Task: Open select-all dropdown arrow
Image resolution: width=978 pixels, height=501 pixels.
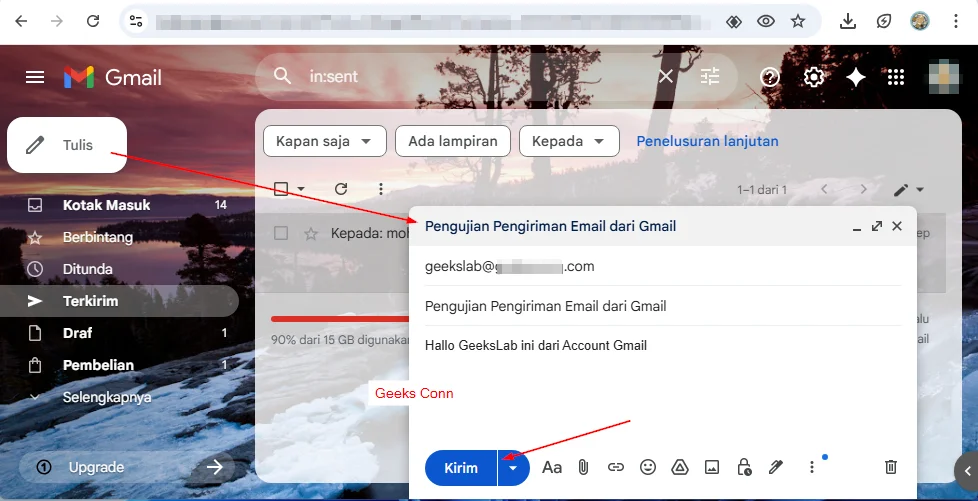Action: coord(301,189)
